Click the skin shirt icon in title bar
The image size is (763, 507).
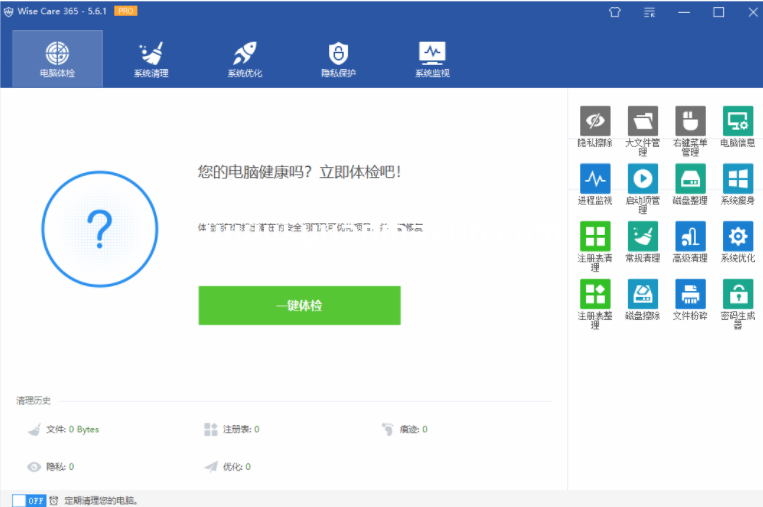[x=615, y=12]
